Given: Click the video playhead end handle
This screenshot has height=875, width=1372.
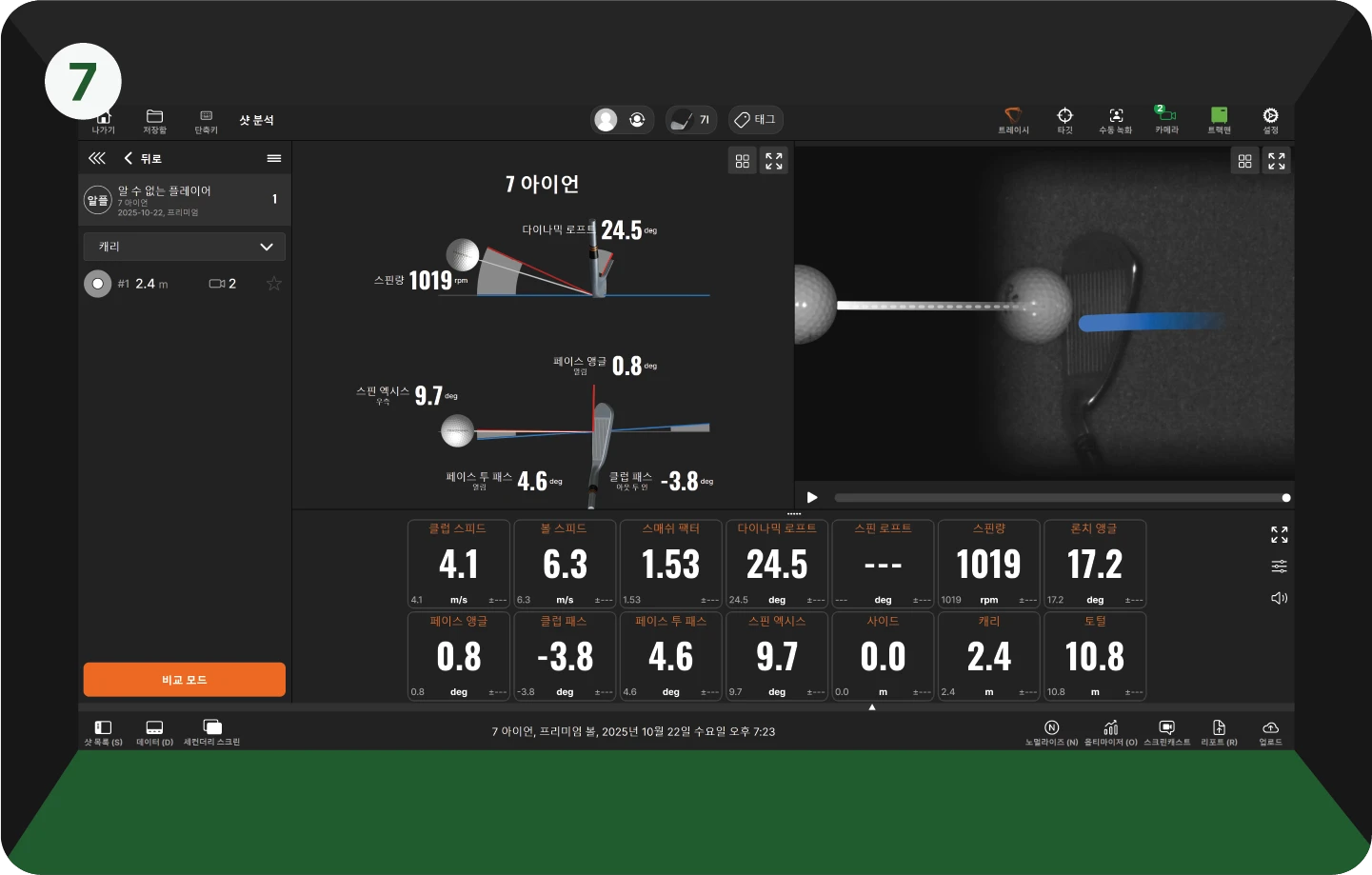Looking at the screenshot, I should point(1286,498).
